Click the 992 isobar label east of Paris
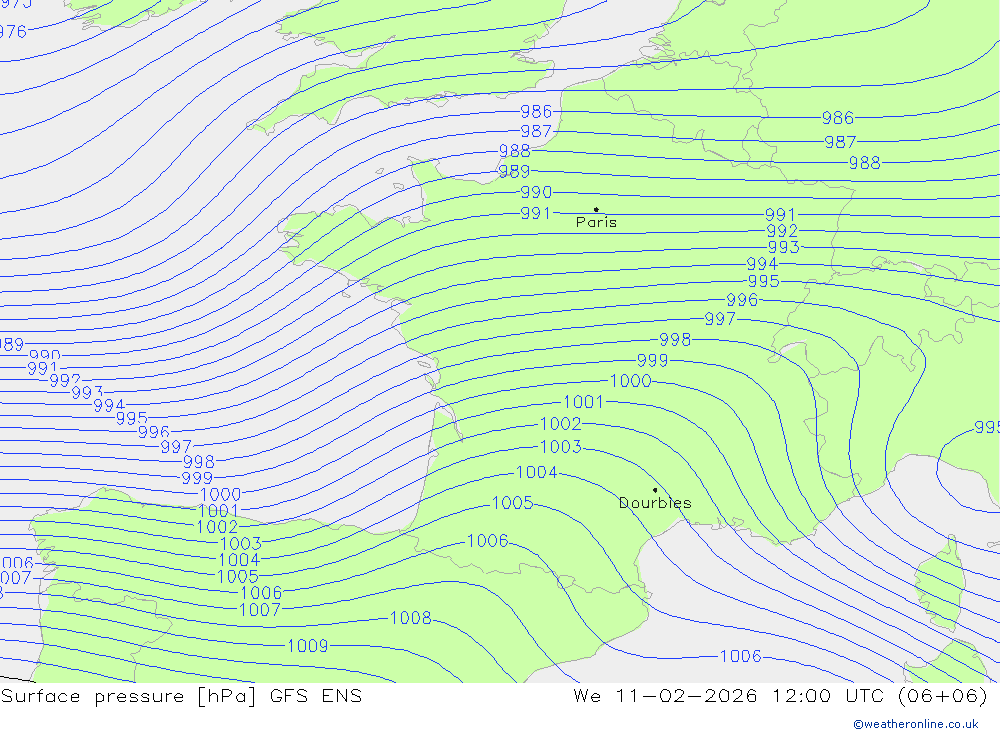Viewport: 1000px width, 733px height. (782, 231)
